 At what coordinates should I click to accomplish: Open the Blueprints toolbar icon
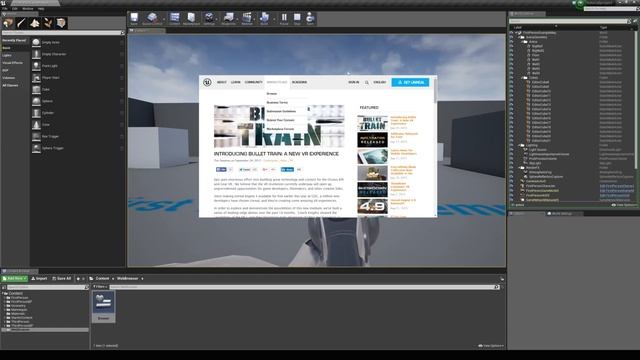[229, 18]
